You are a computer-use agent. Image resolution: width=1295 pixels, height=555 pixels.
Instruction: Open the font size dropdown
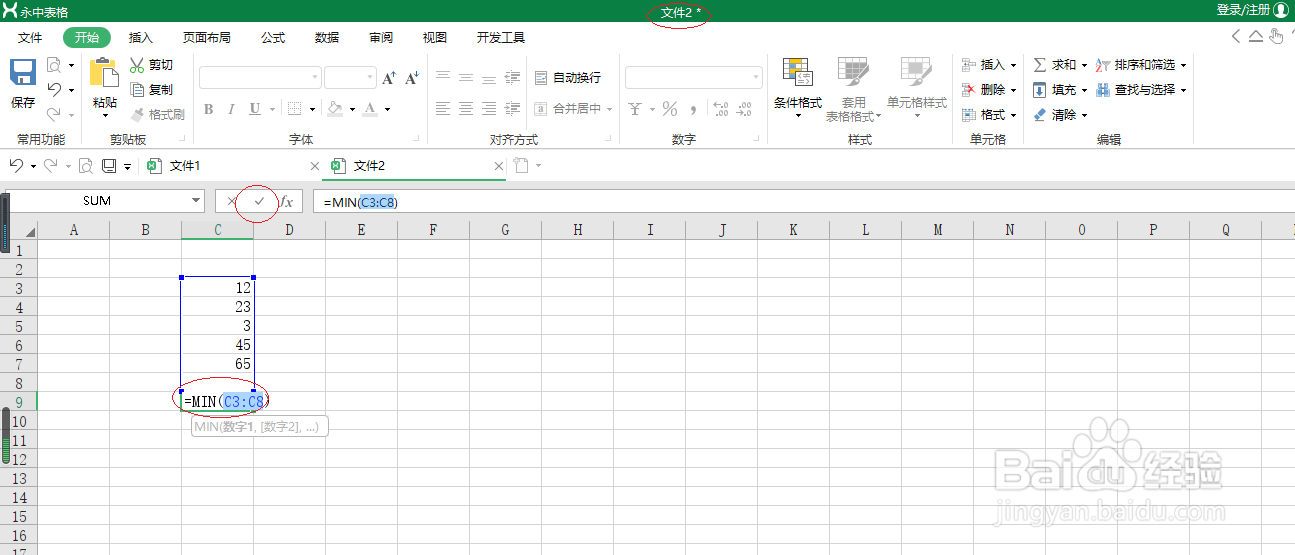(x=370, y=77)
